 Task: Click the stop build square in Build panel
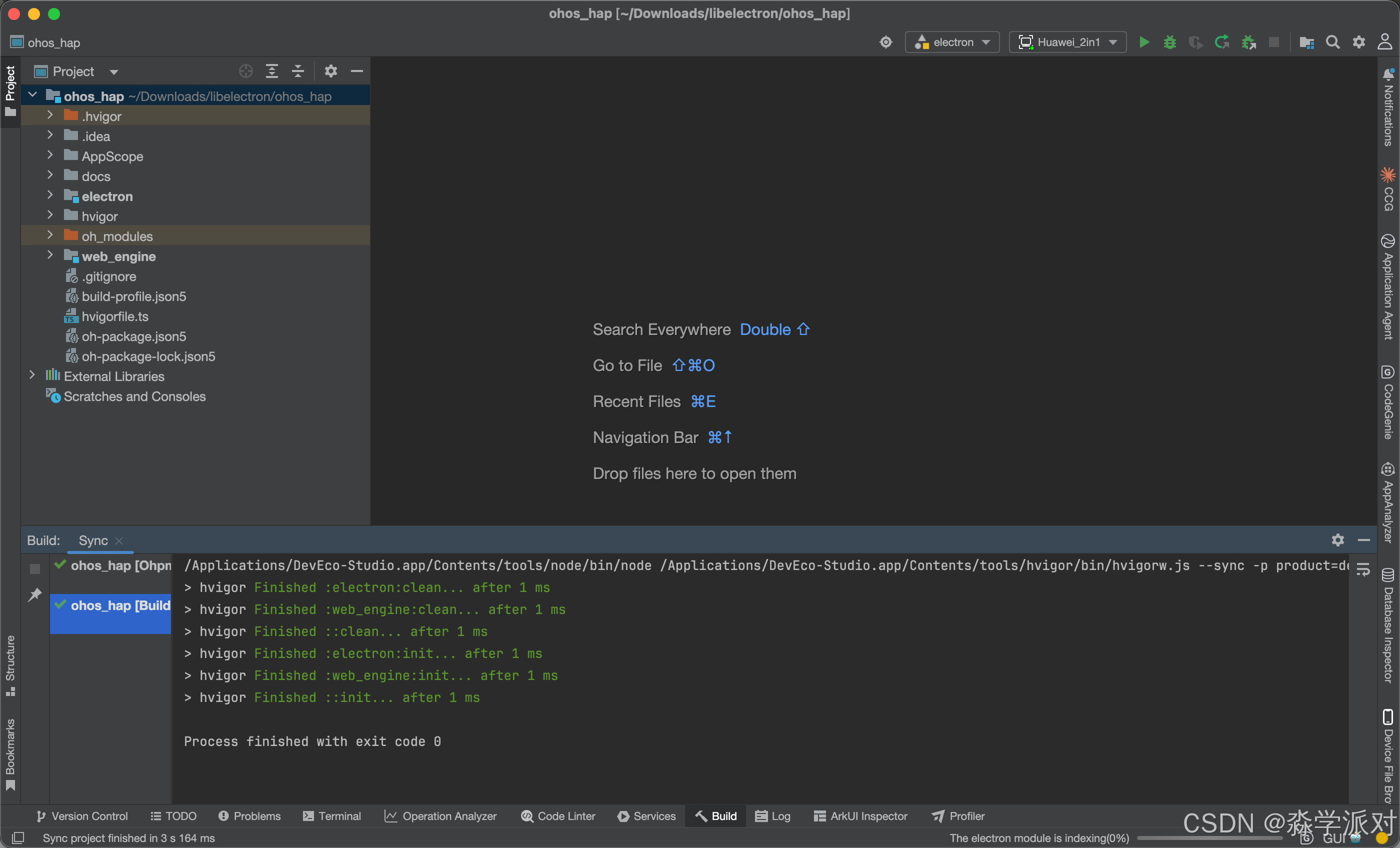point(34,568)
